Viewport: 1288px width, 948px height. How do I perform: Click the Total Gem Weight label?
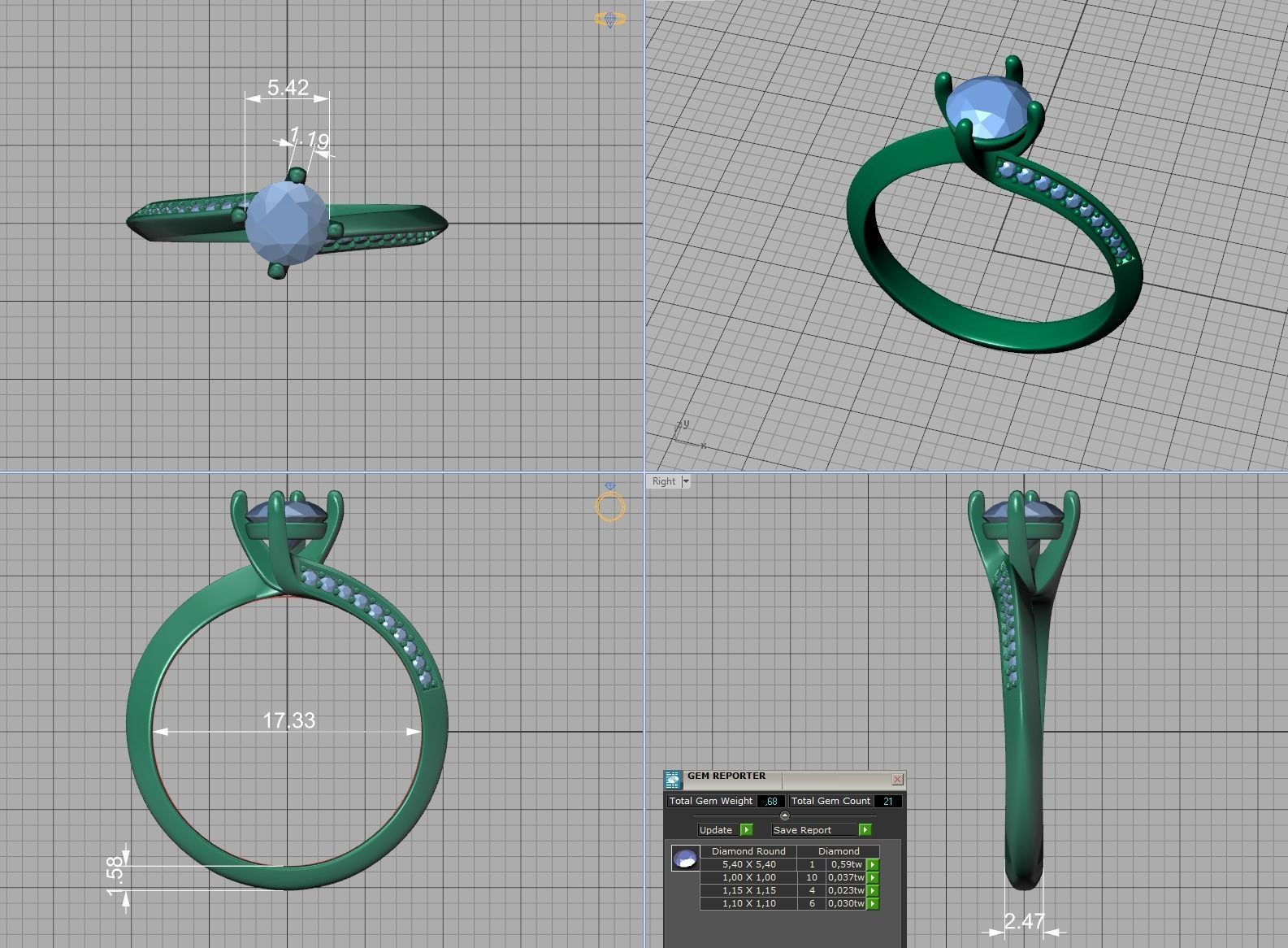[x=711, y=801]
